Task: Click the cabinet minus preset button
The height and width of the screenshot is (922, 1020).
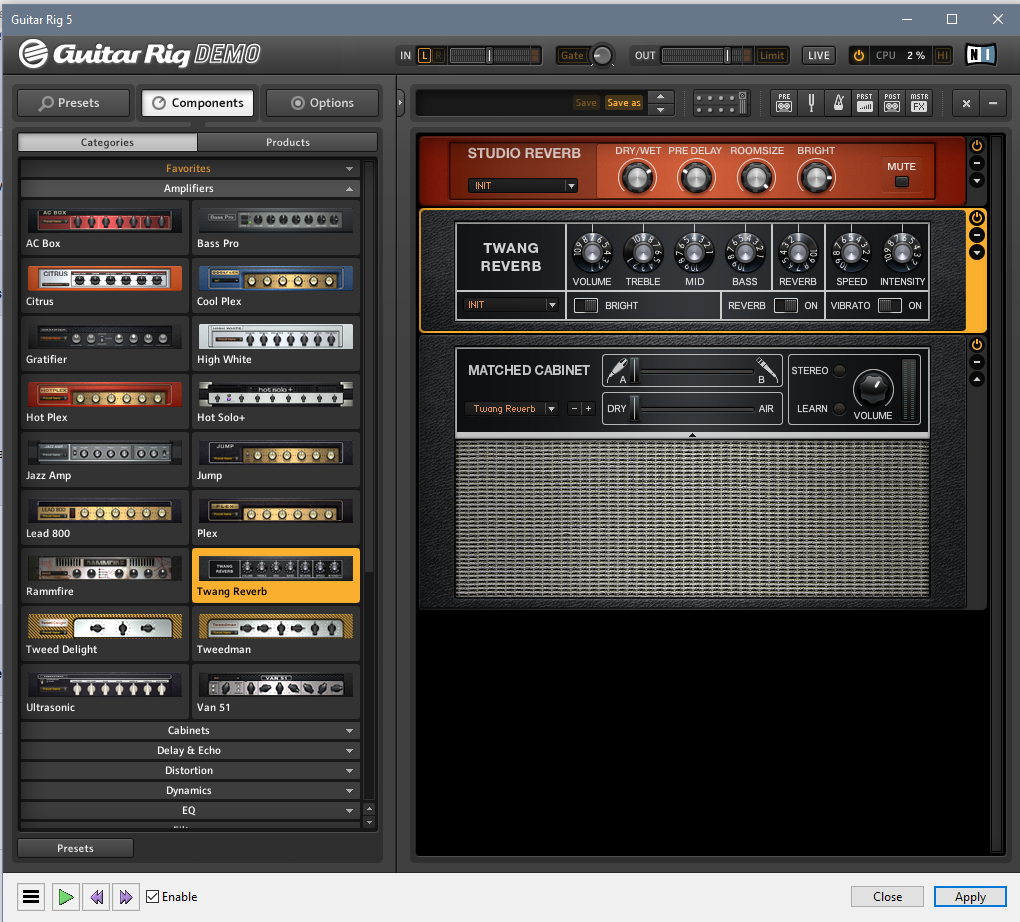Action: [574, 409]
